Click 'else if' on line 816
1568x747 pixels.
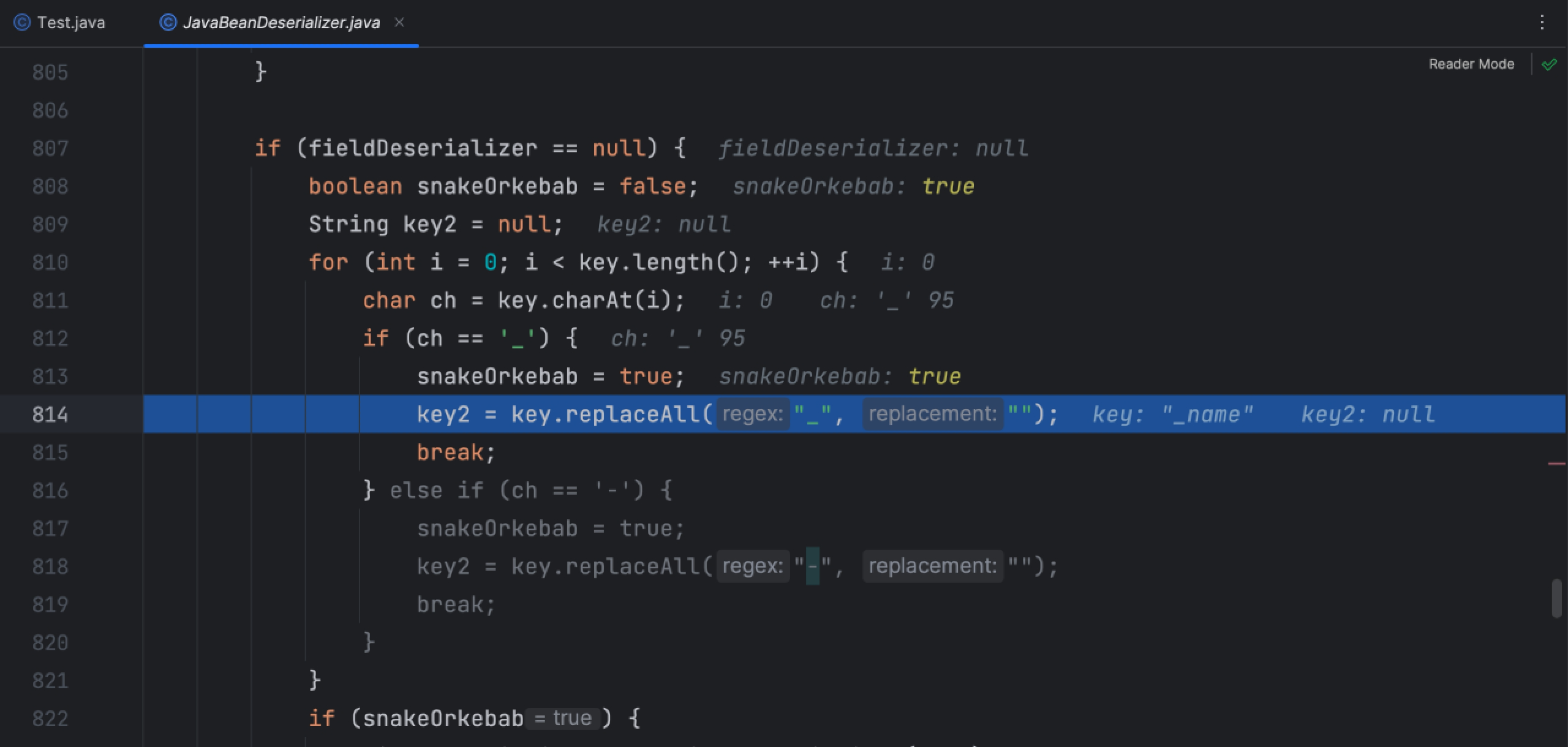(x=436, y=490)
